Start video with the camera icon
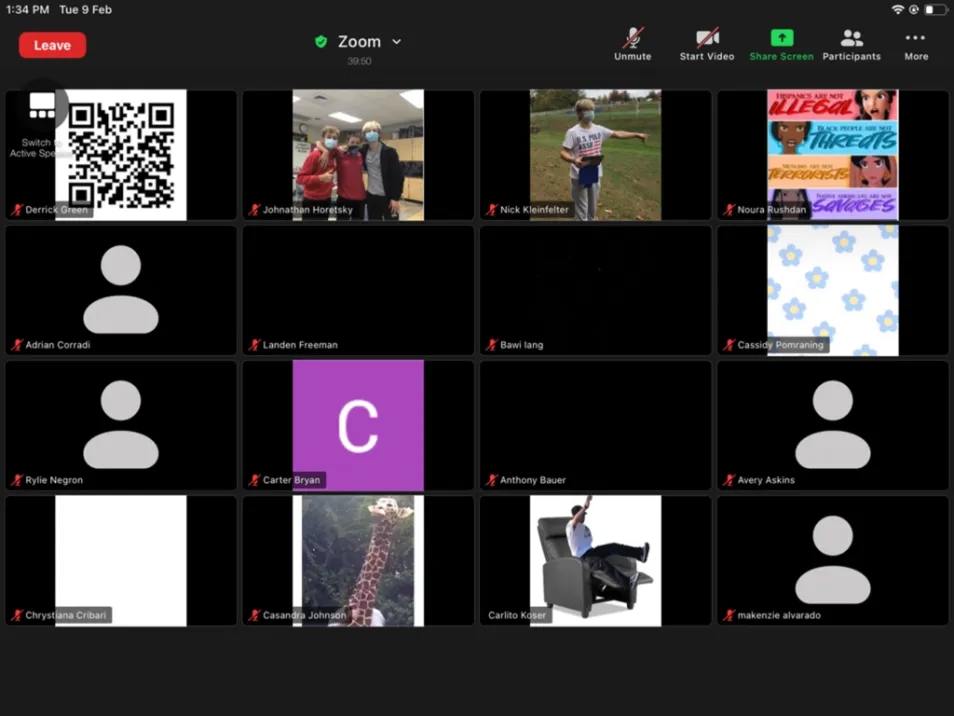 tap(707, 39)
